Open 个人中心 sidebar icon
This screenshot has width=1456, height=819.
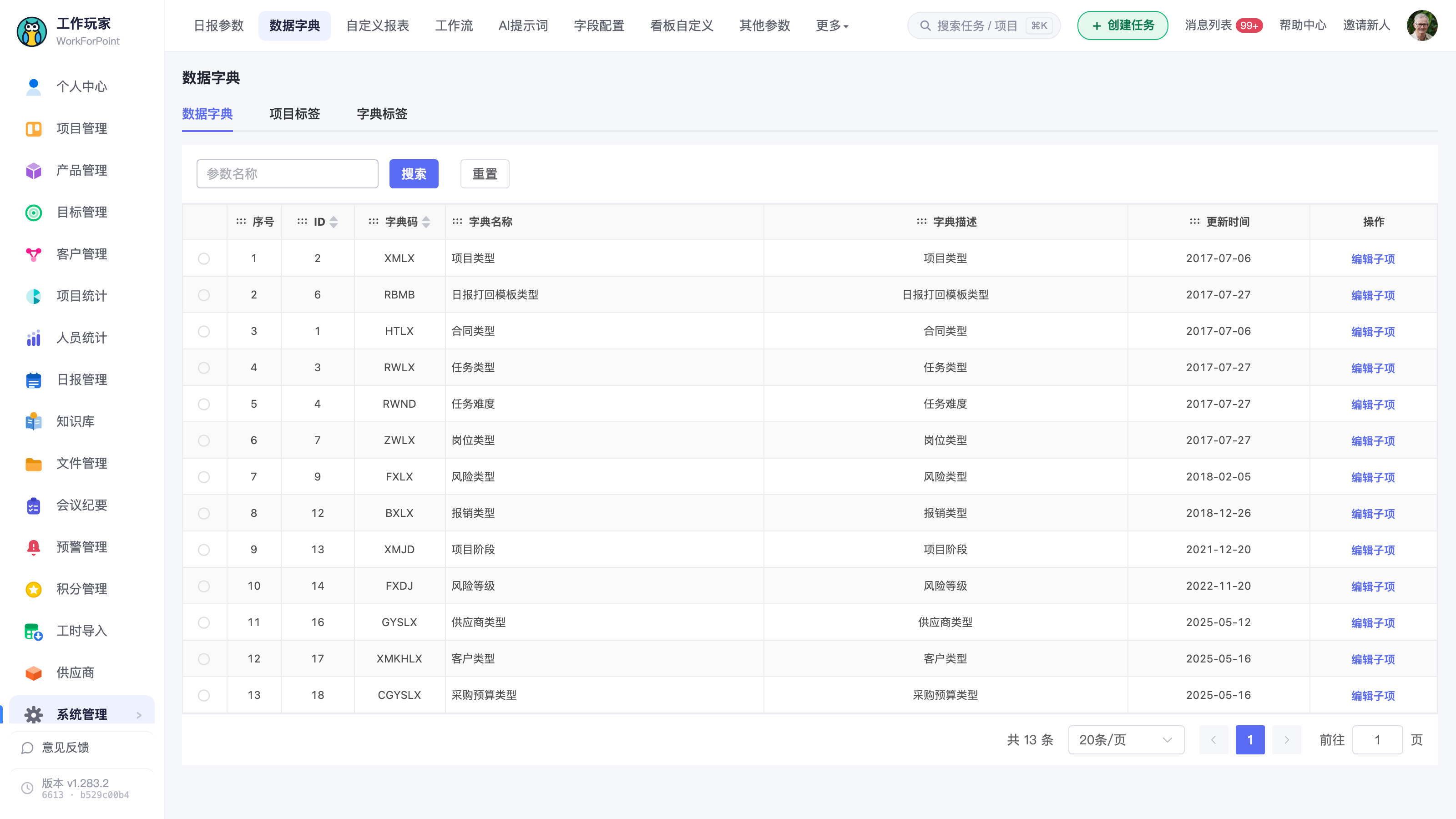pos(33,86)
